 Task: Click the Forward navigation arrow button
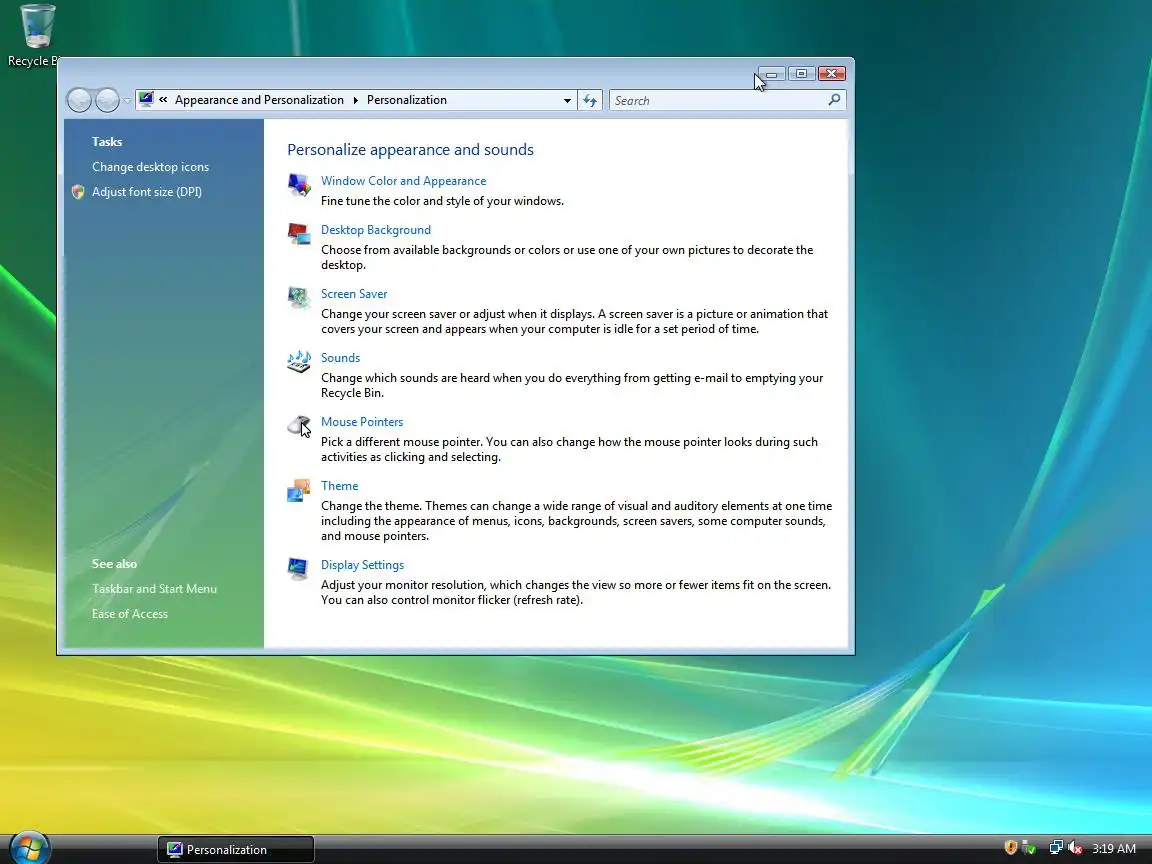pyautogui.click(x=107, y=100)
